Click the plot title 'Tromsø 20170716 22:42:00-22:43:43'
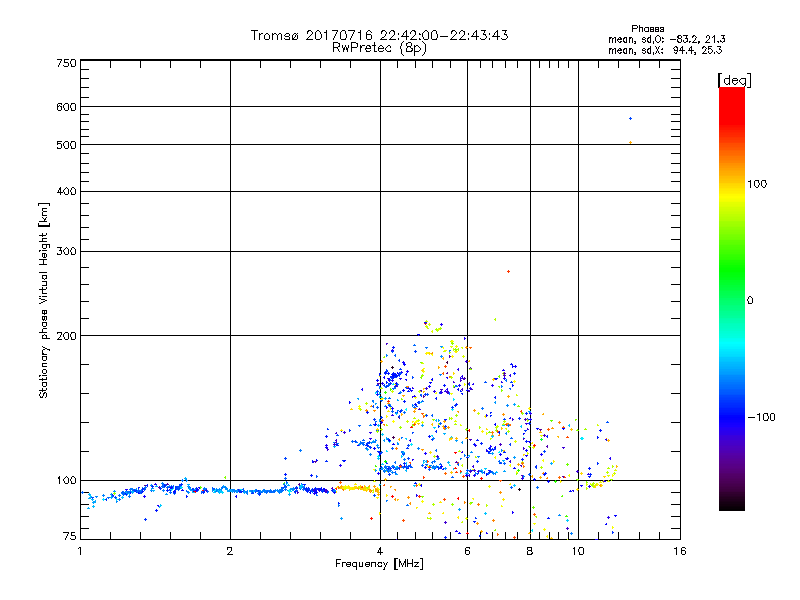This screenshot has width=800, height=600. click(x=379, y=35)
